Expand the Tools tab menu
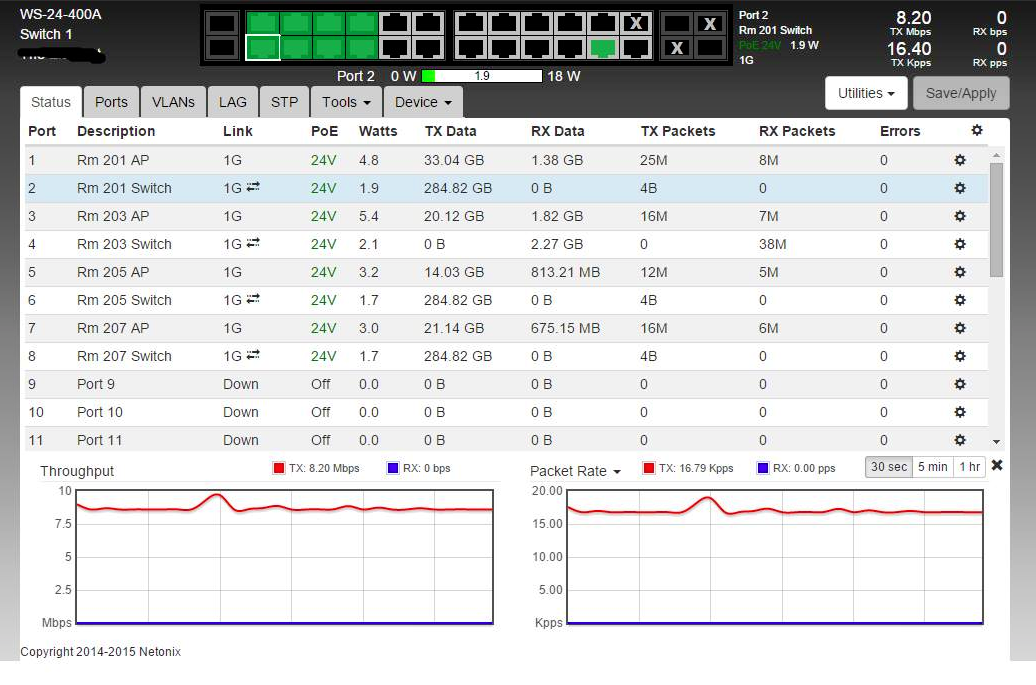The width and height of the screenshot is (1036, 685). 346,102
